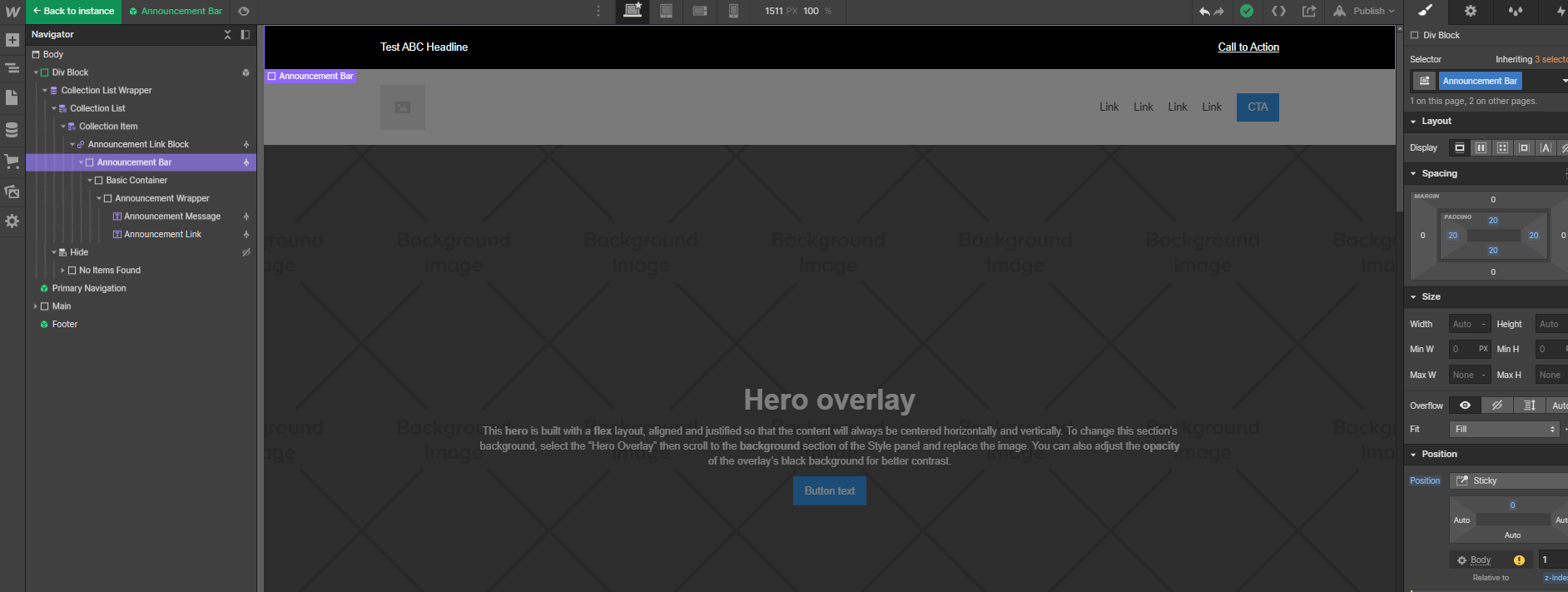
Task: Switch to Element Settings gear tab
Action: 1471,11
